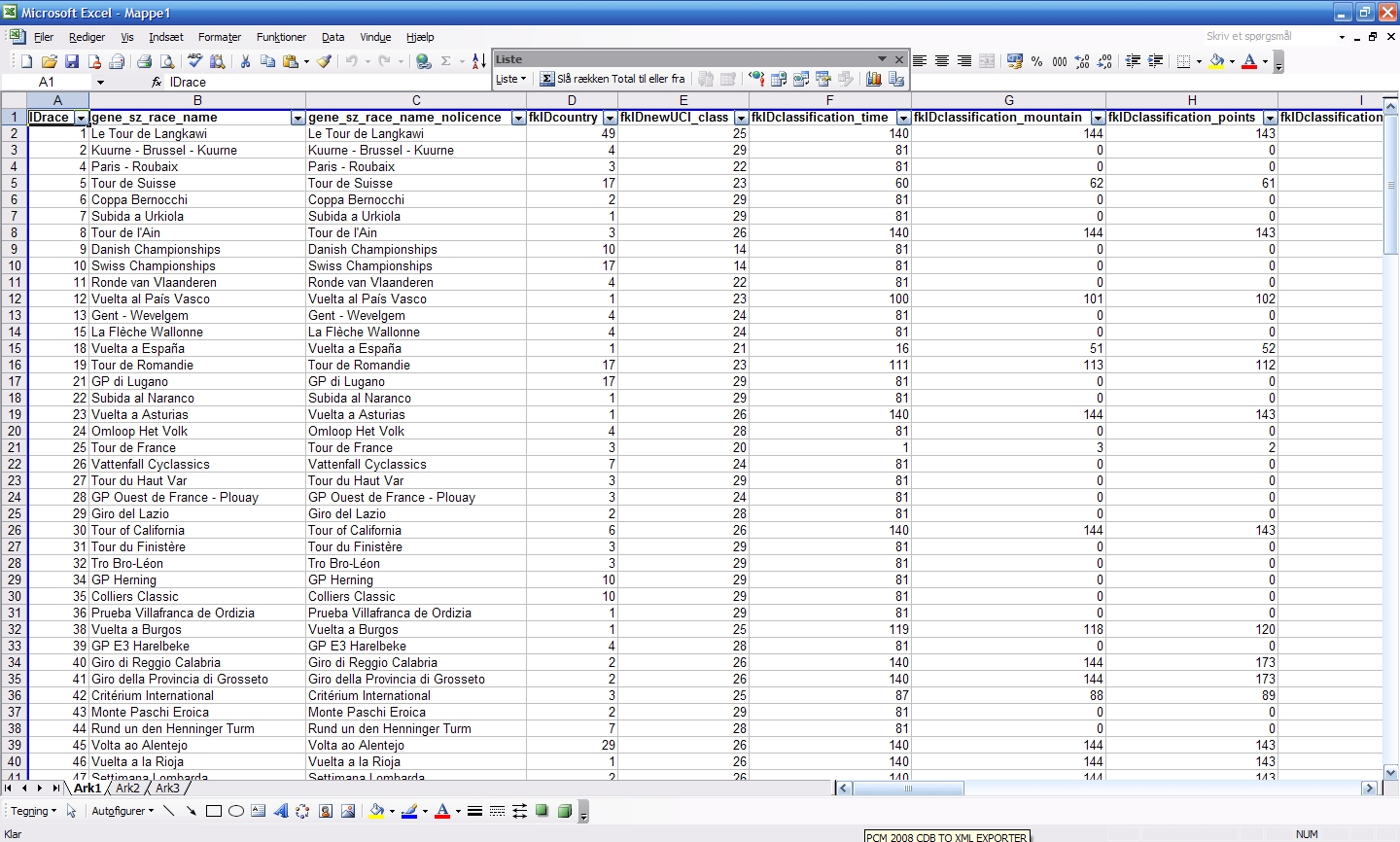This screenshot has height=842, width=1400.
Task: Select the Oval shape tool
Action: pyautogui.click(x=235, y=811)
